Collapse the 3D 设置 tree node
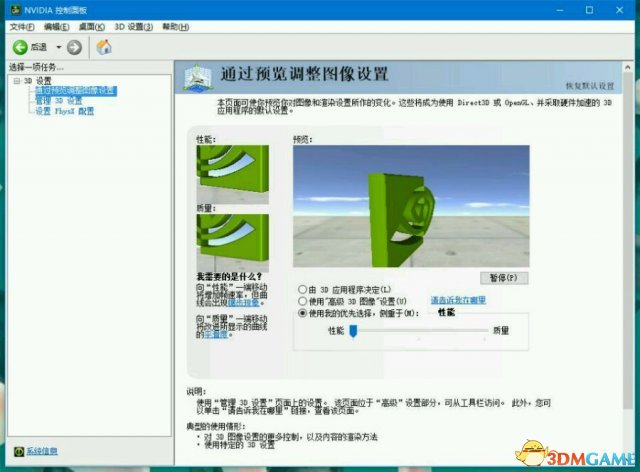Viewport: 640px width, 472px height. [17, 81]
